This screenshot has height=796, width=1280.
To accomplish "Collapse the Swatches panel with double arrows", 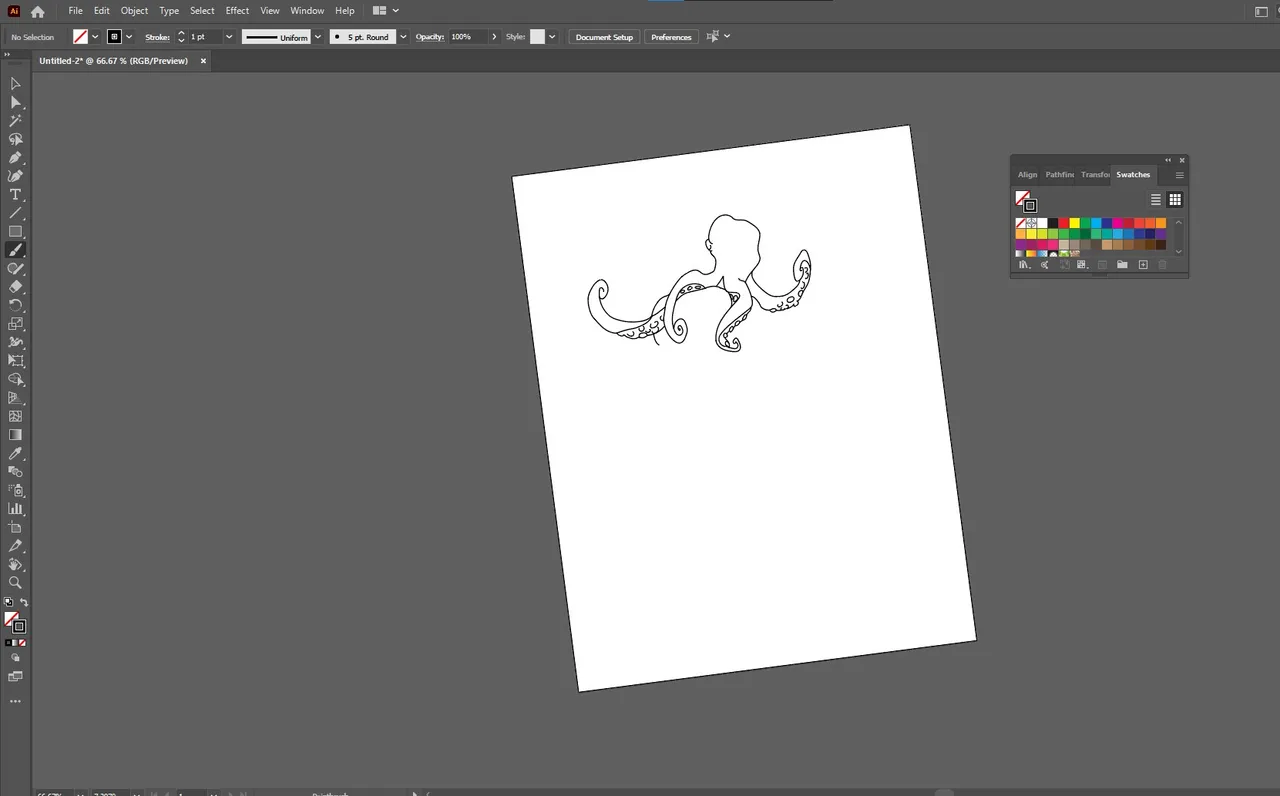I will tap(1167, 160).
